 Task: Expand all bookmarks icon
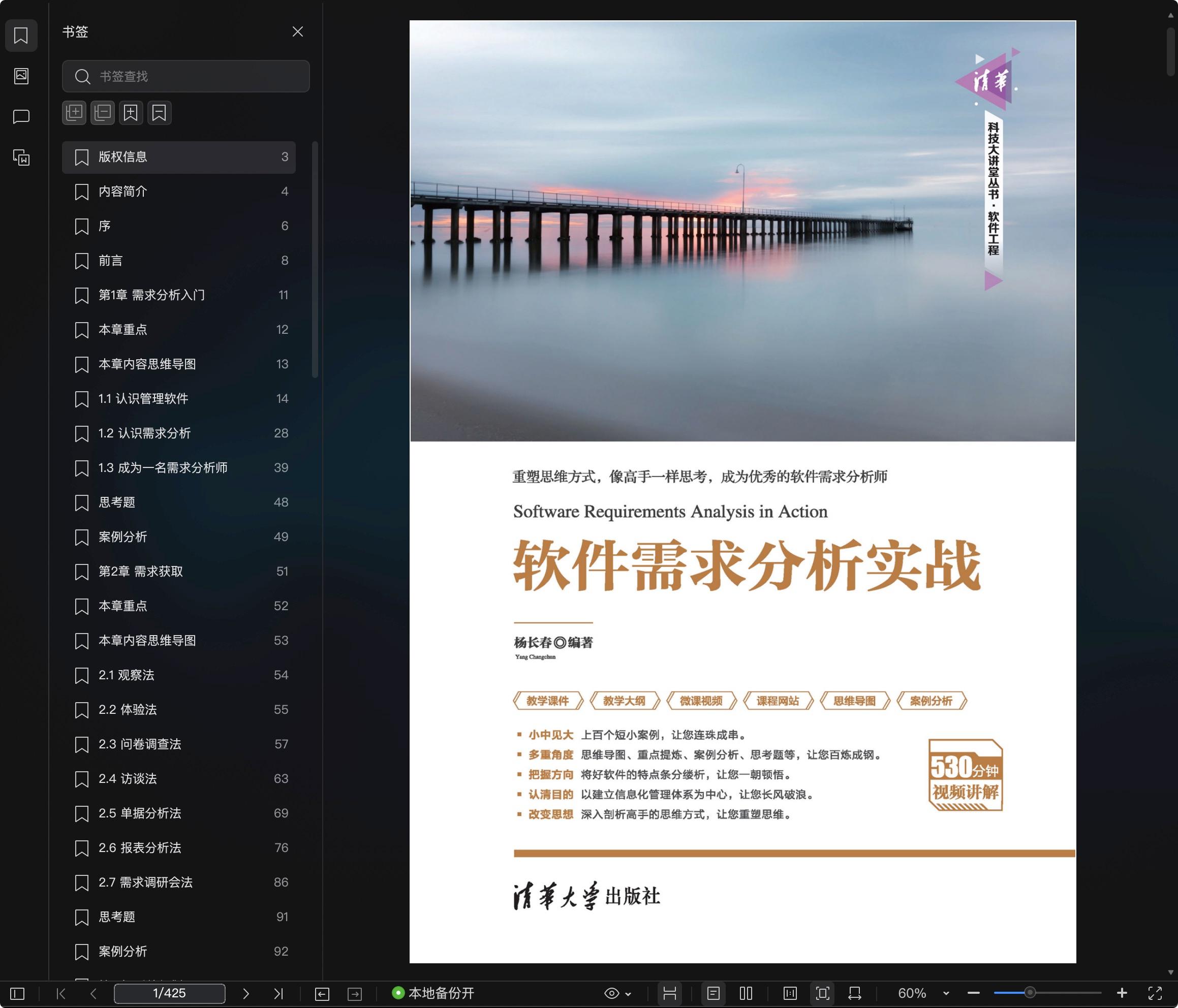coord(75,113)
